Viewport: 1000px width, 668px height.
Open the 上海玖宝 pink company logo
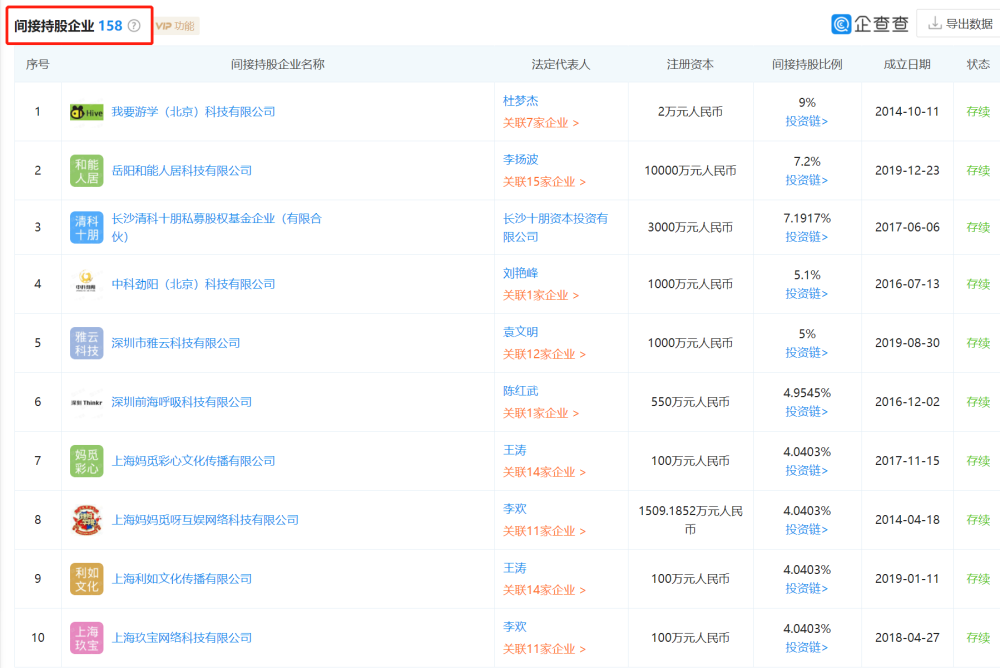coord(87,638)
